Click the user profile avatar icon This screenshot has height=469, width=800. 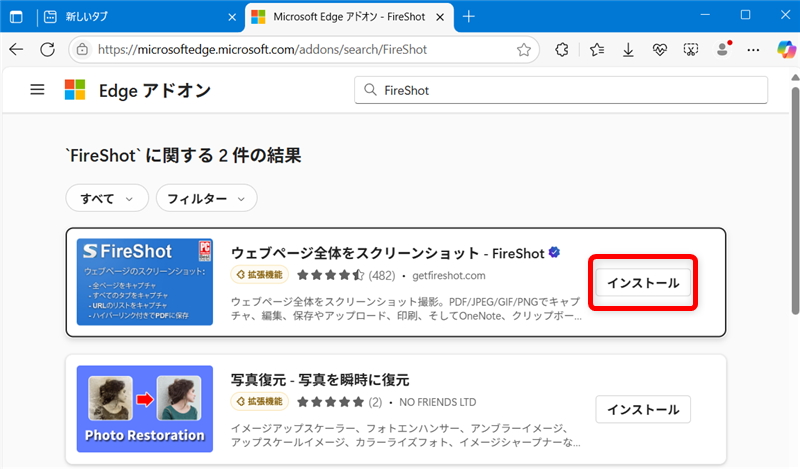pyautogui.click(x=723, y=49)
